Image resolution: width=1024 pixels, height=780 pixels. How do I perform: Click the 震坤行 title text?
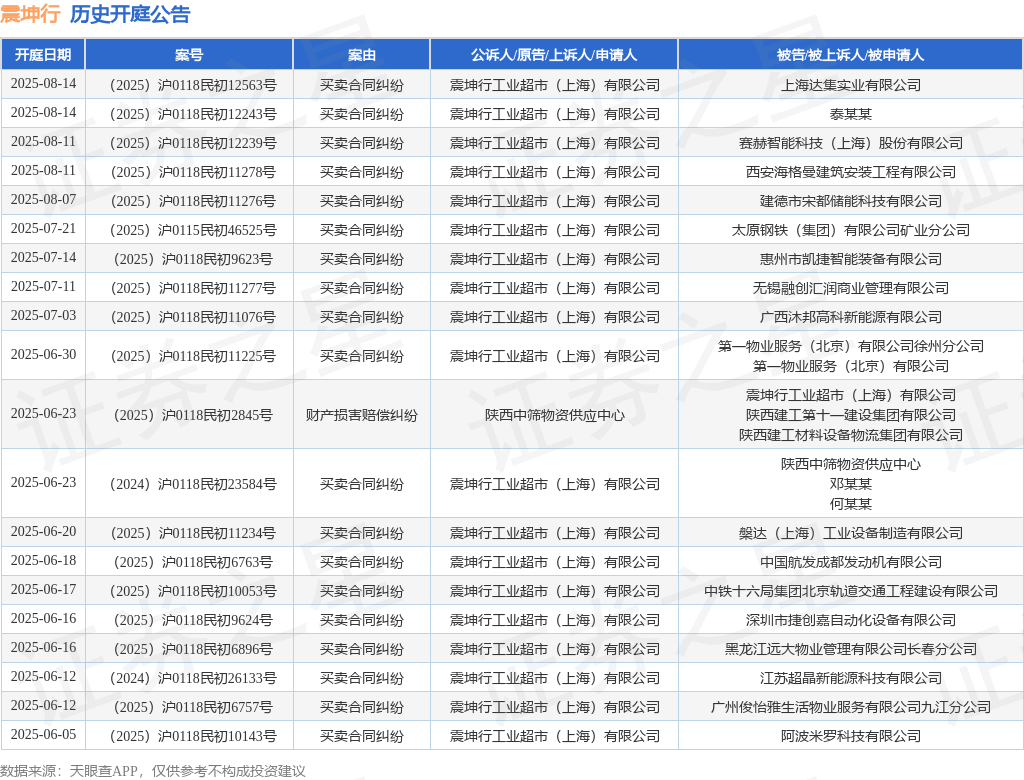click(30, 14)
